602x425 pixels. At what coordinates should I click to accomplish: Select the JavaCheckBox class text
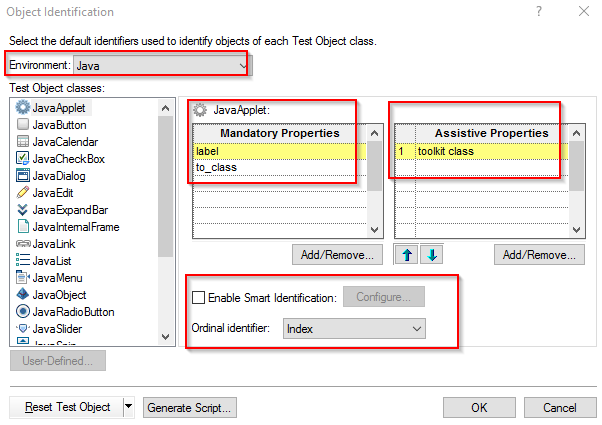tap(69, 159)
